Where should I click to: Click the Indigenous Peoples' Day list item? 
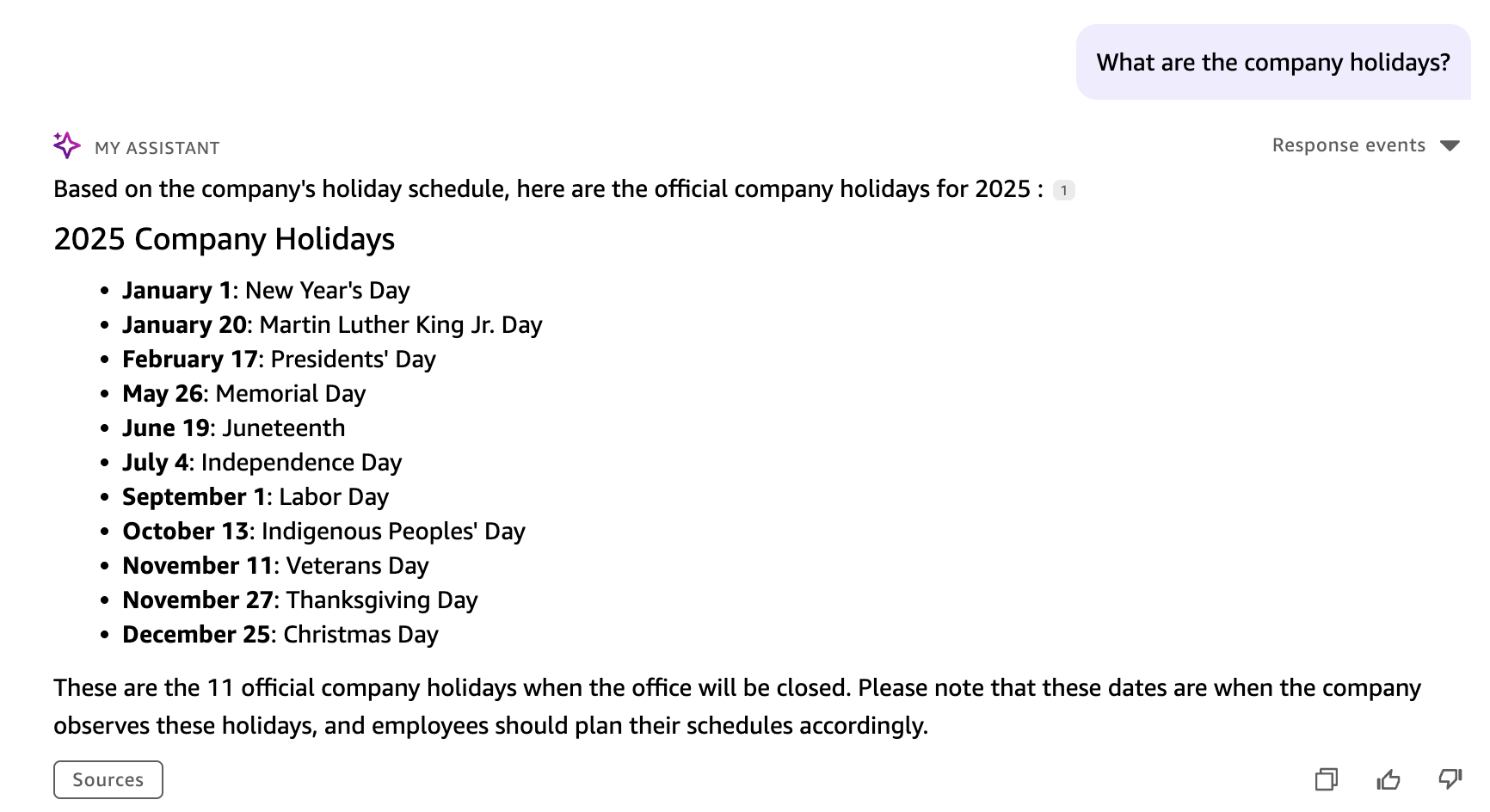point(323,532)
